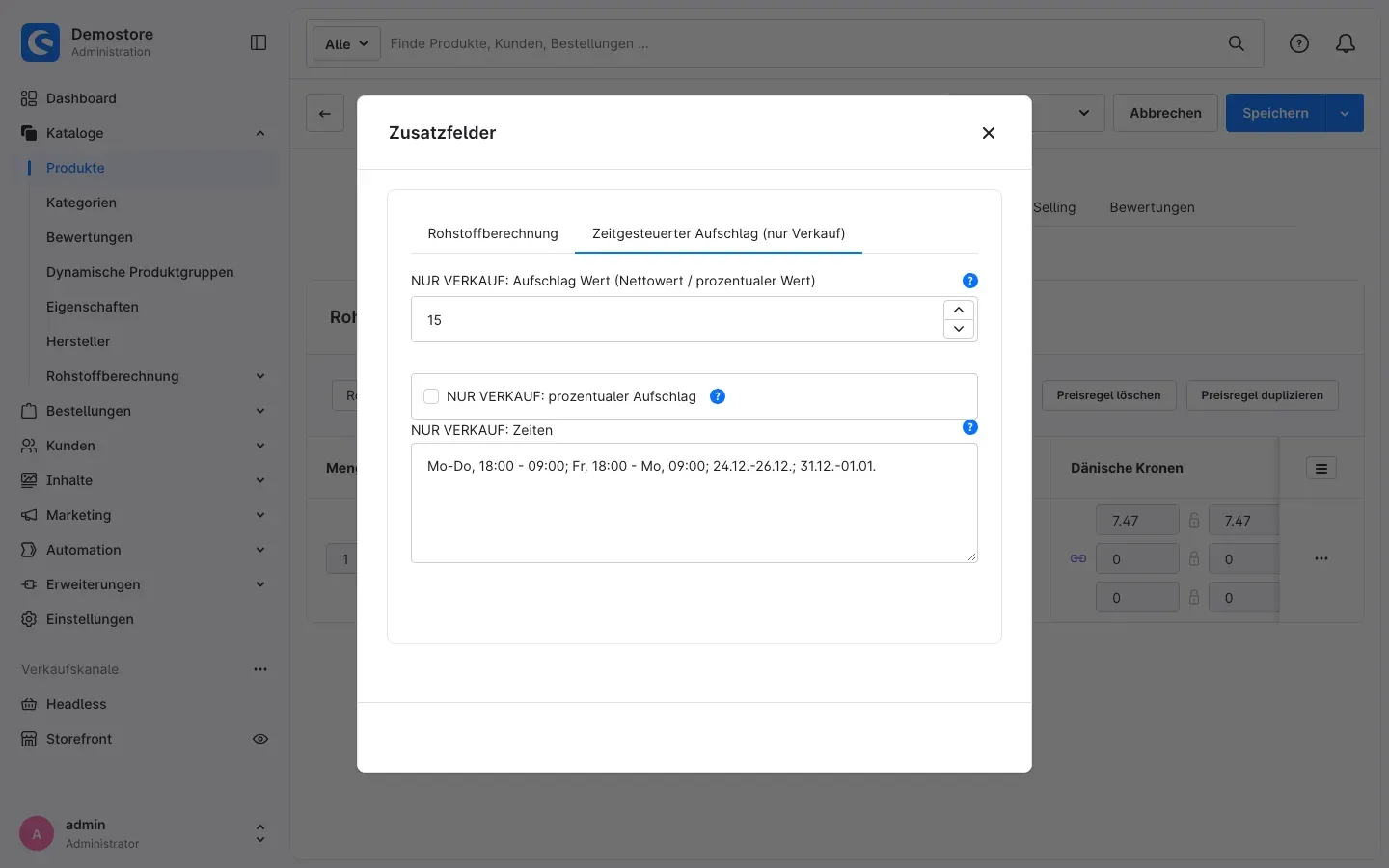Click the Speichern button
The width and height of the screenshot is (1389, 868).
(1275, 113)
